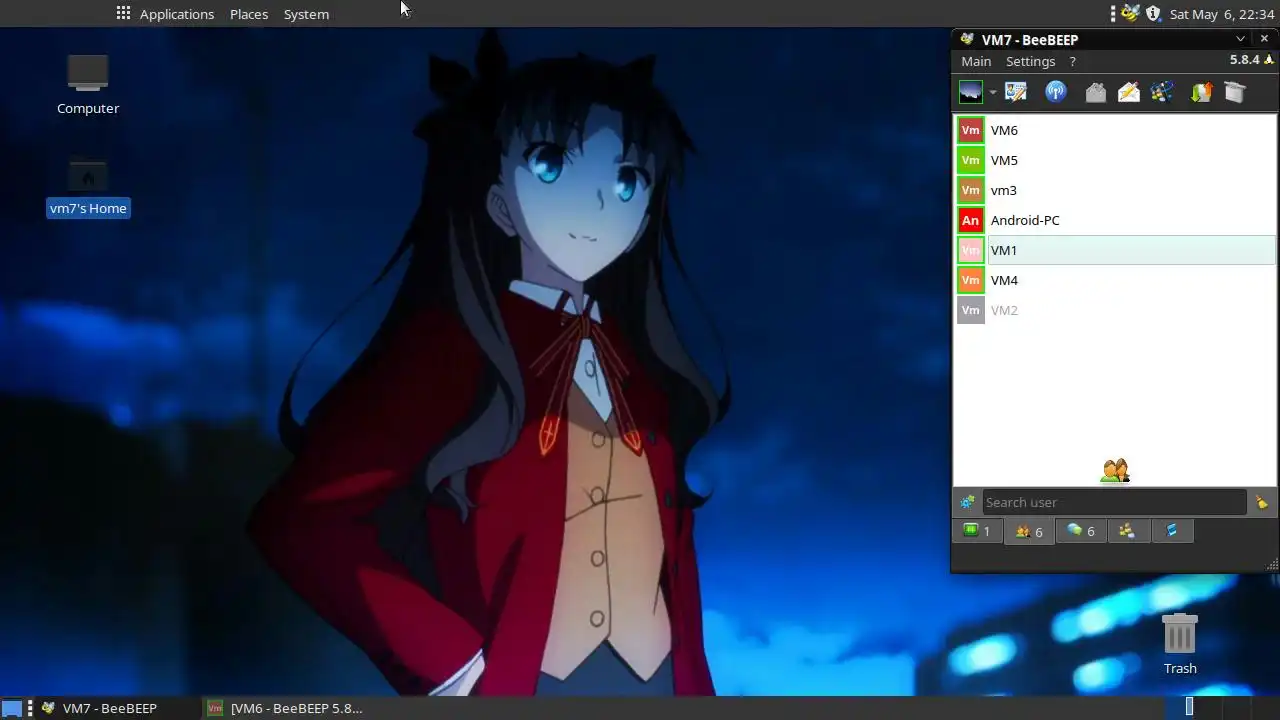Click the roll-up chevron in BeeBEEP title bar

coord(1241,39)
